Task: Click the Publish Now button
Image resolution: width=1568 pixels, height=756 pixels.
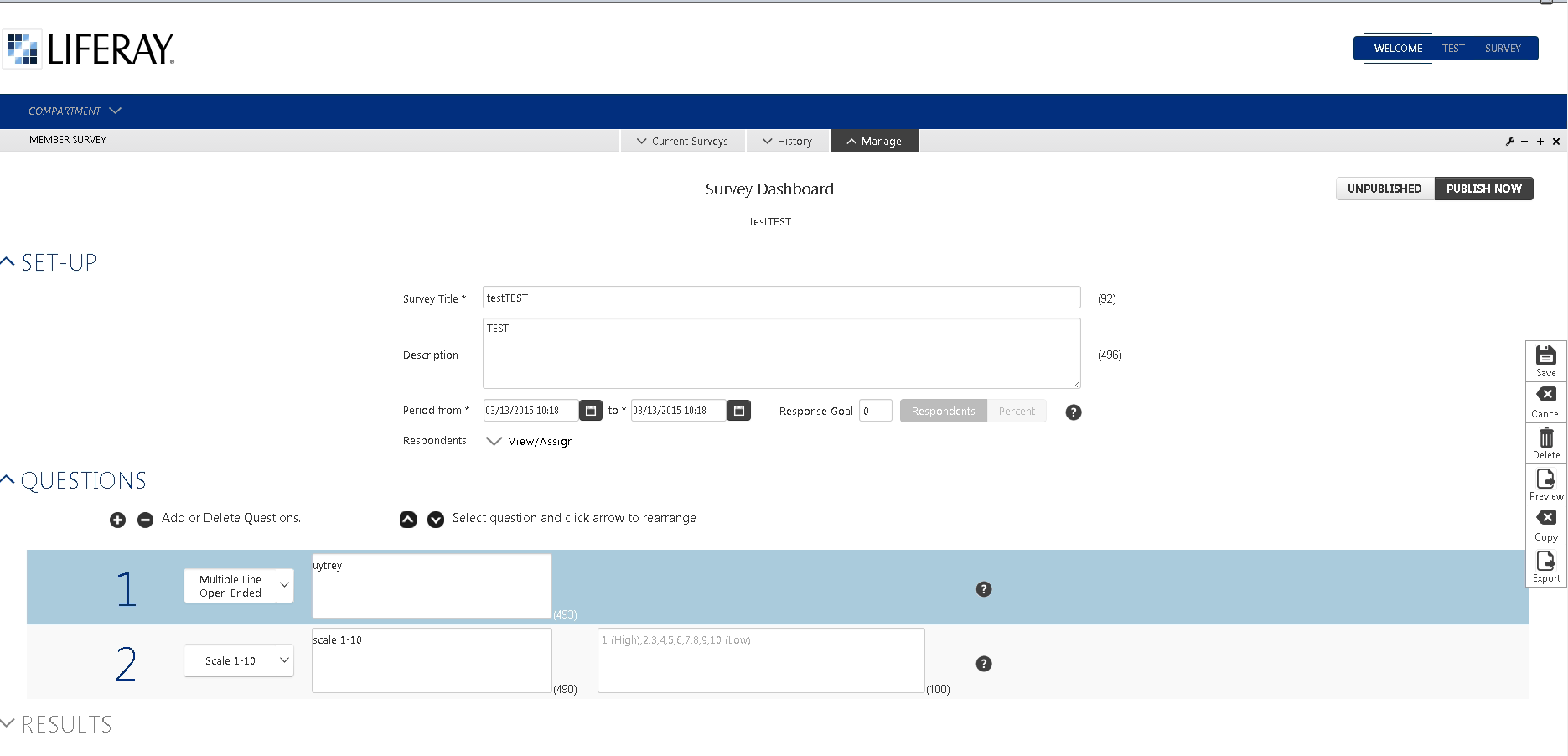Action: (x=1484, y=189)
